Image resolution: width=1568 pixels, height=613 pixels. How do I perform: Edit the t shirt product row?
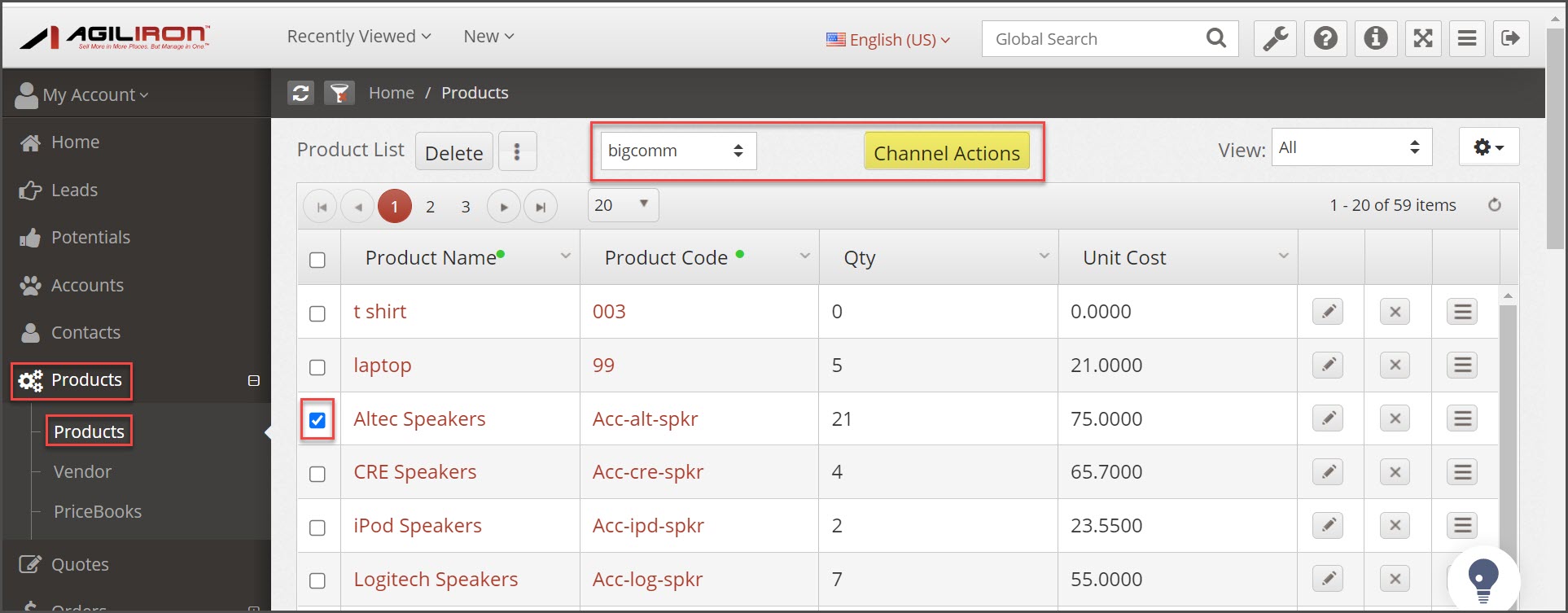(1328, 312)
